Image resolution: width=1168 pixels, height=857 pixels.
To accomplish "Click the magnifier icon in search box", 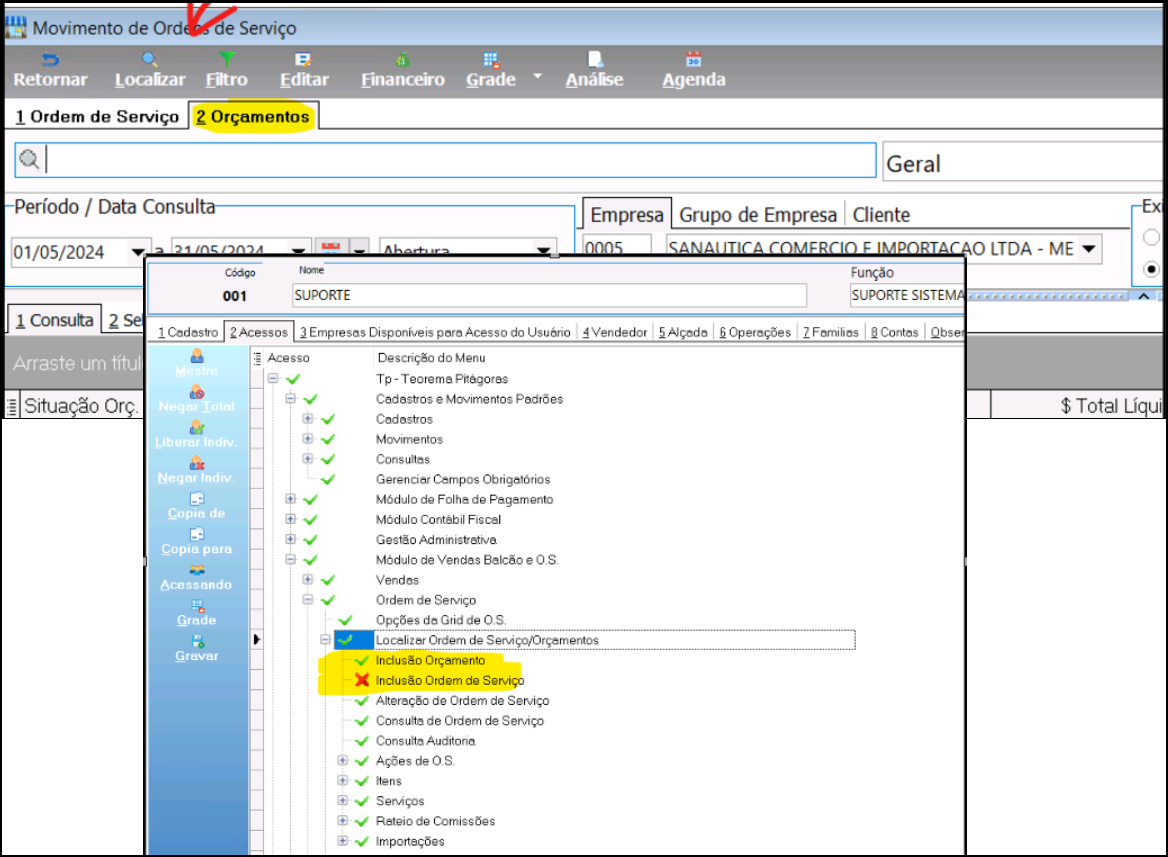I will coord(29,159).
